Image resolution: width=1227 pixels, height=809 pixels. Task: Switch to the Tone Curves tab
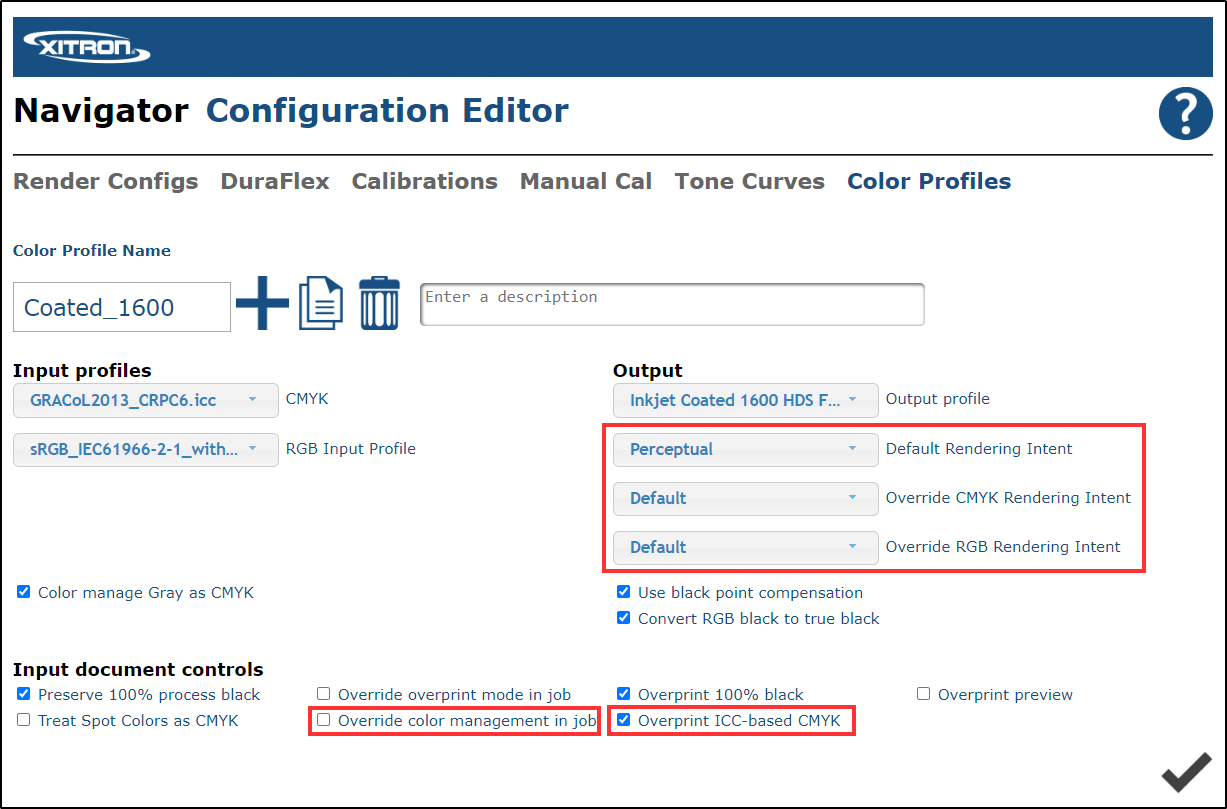(750, 182)
